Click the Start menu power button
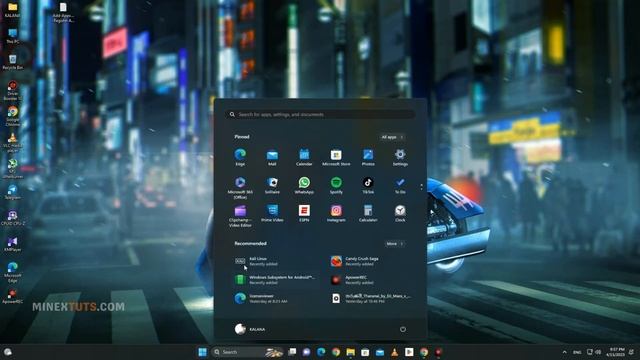Viewport: 640px width, 360px height. click(x=403, y=329)
